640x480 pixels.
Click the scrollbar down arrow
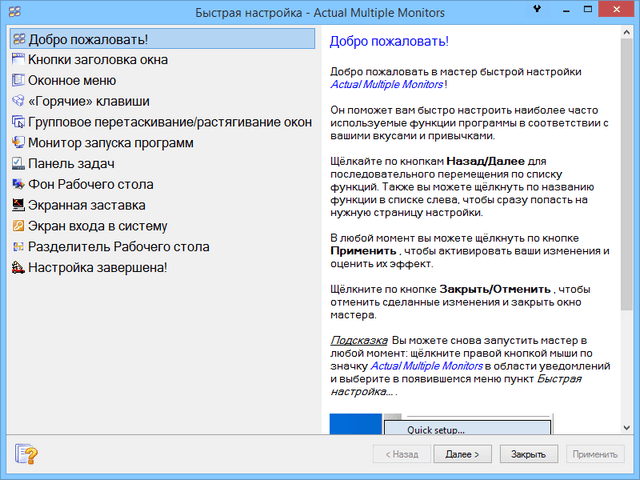click(x=627, y=428)
